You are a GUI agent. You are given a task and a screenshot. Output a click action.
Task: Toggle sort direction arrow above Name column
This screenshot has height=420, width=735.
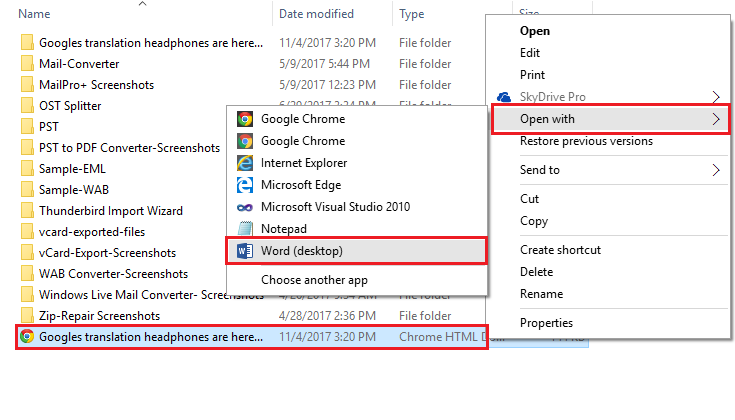(142, 4)
